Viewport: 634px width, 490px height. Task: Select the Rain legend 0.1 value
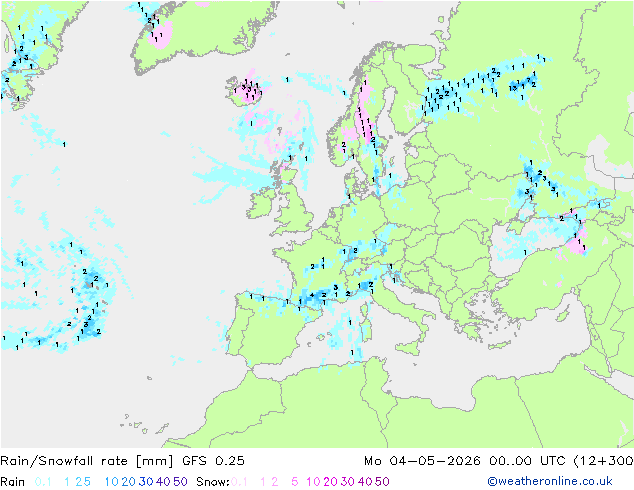click(x=43, y=482)
